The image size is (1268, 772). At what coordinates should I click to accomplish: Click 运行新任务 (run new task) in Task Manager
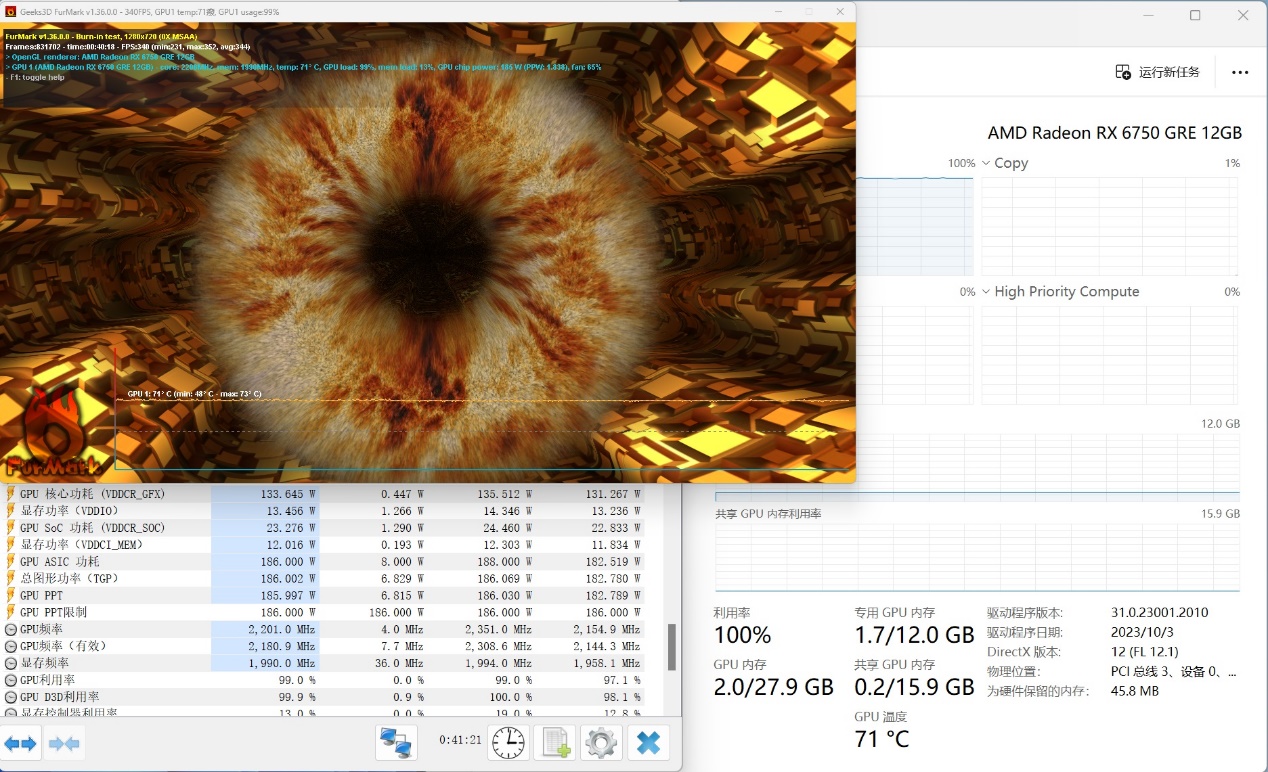pyautogui.click(x=1157, y=72)
